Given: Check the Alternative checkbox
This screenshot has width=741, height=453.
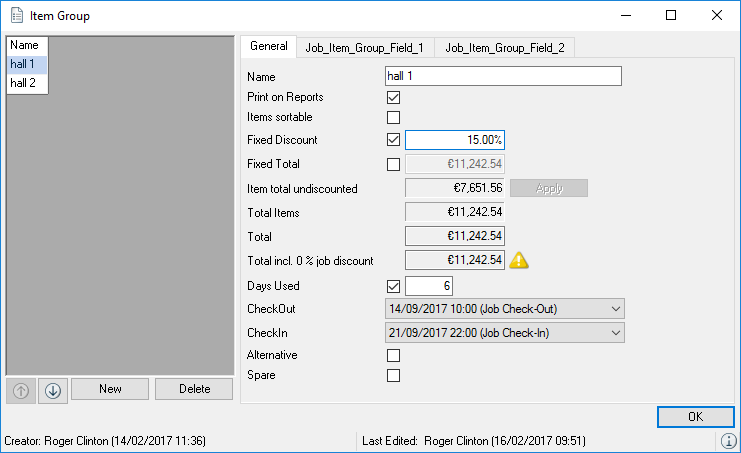Looking at the screenshot, I should click(x=393, y=355).
